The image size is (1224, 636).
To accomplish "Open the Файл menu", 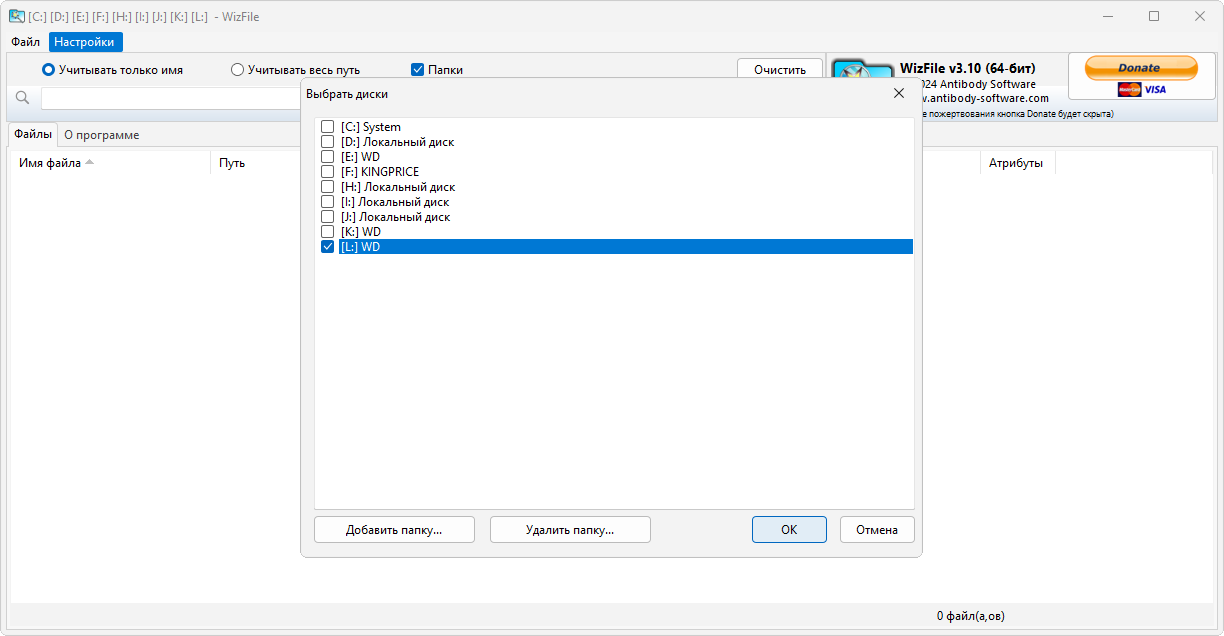I will (x=26, y=42).
